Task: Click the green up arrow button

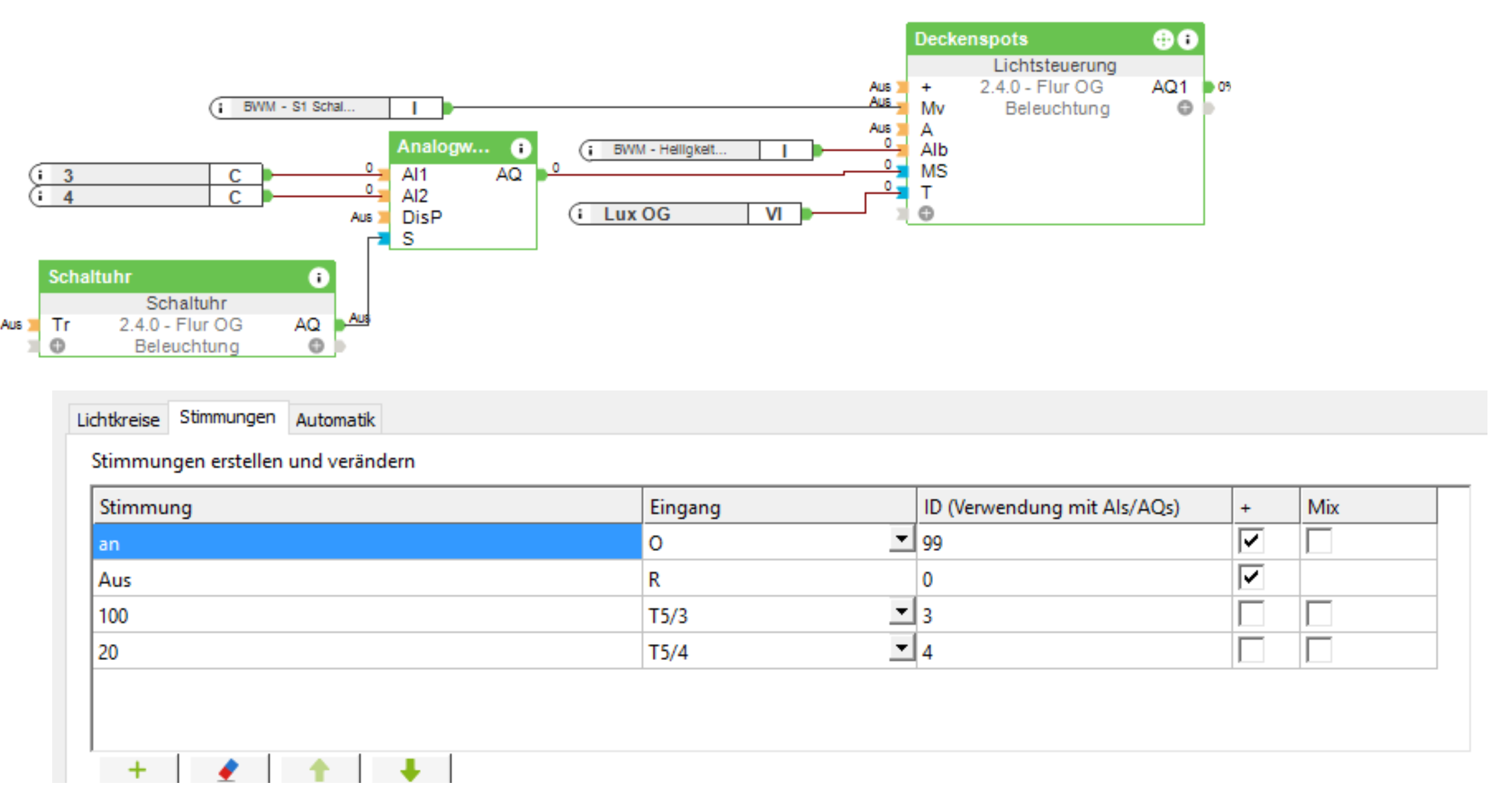Action: click(319, 770)
